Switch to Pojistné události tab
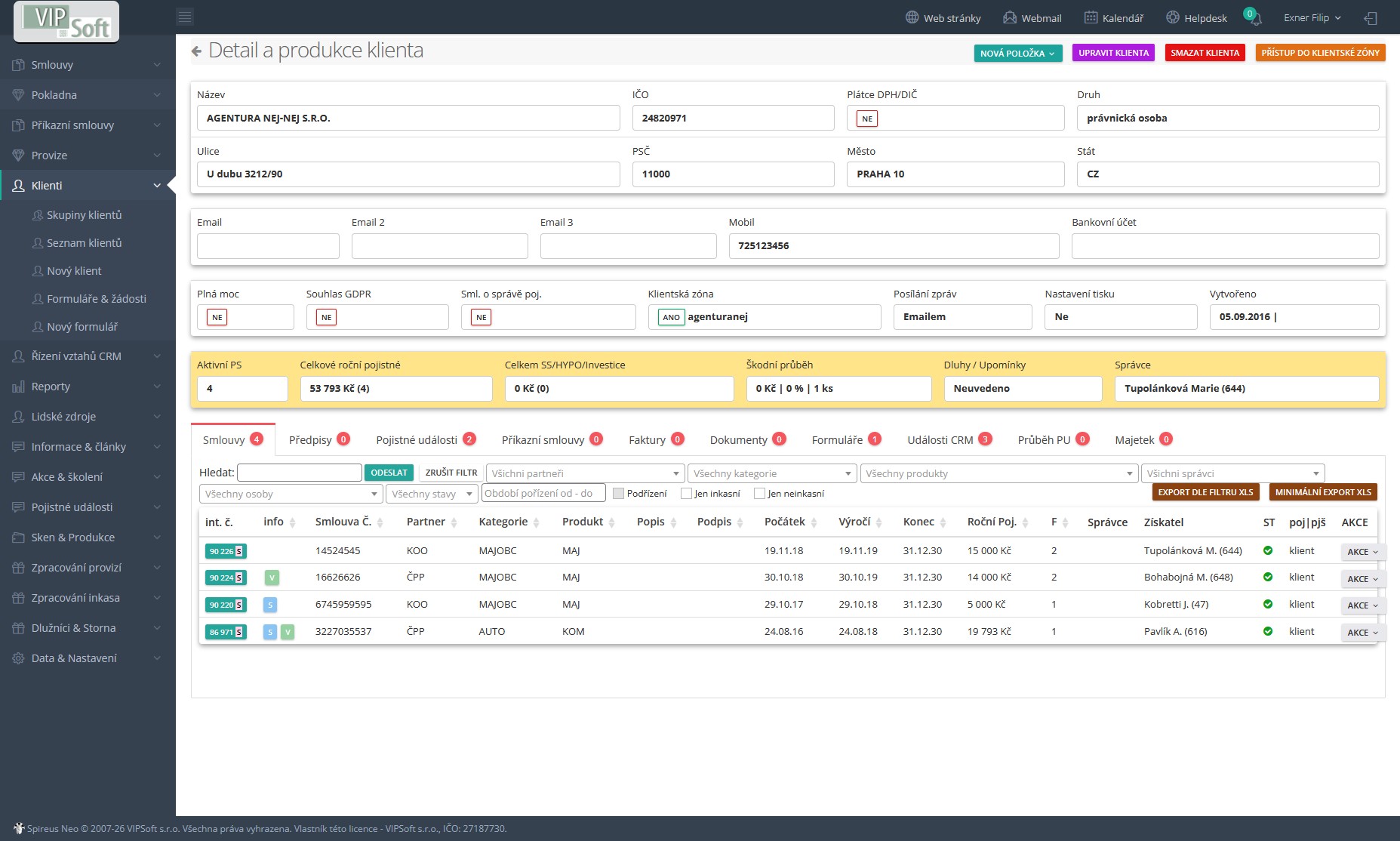 coord(426,440)
